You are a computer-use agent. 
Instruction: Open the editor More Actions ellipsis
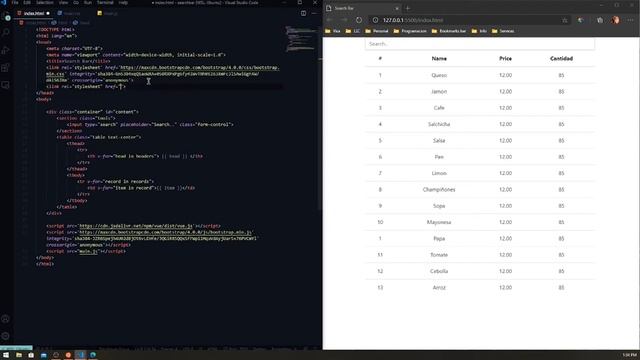314,13
